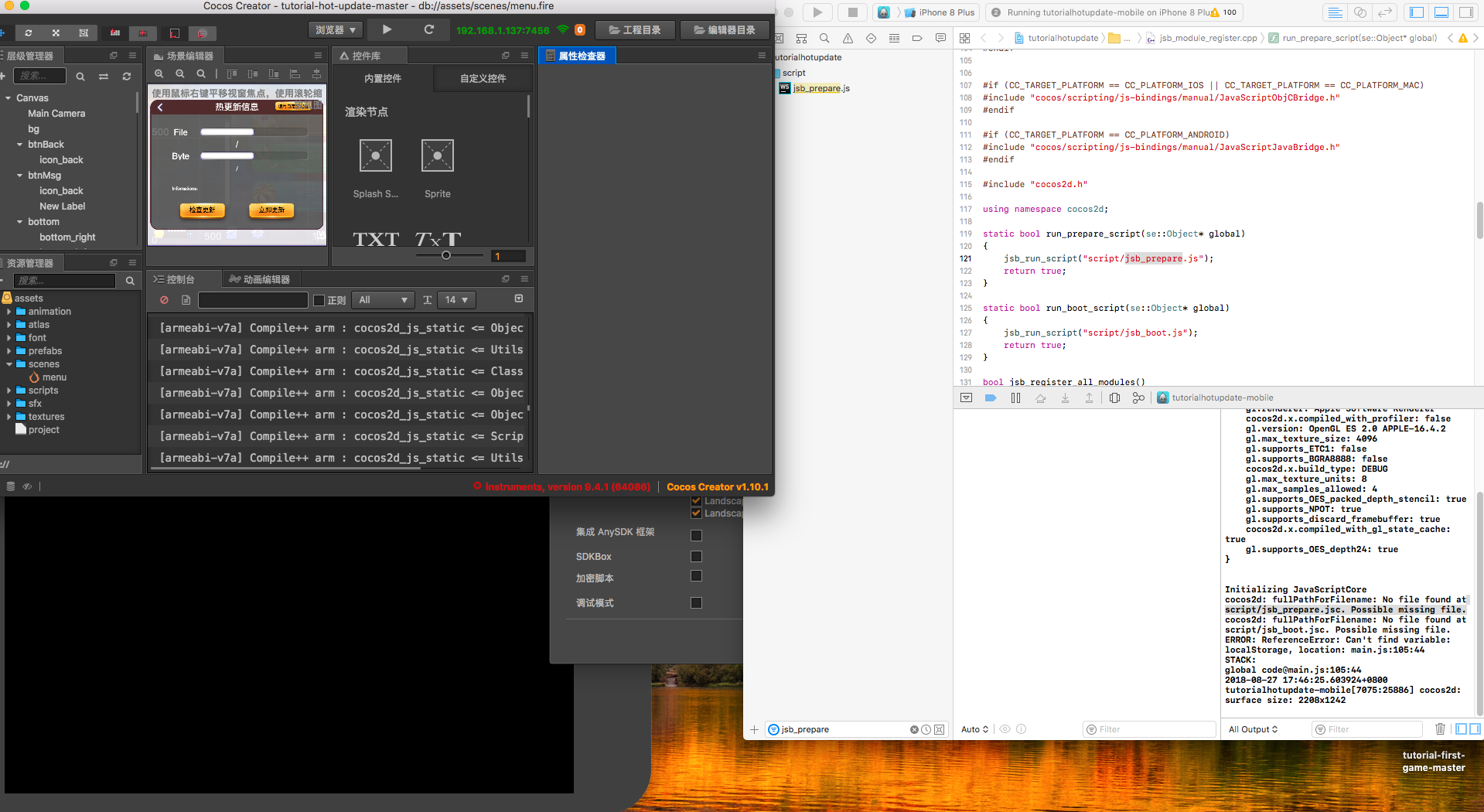The height and width of the screenshot is (812, 1484).
Task: Select the rect transform tool in Cocos
Action: click(84, 33)
